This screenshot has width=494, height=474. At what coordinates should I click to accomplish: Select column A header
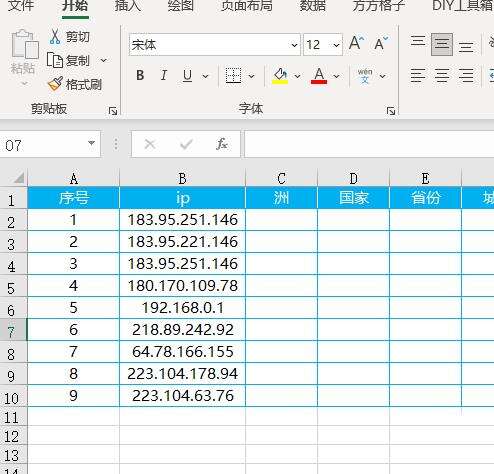tap(73, 178)
